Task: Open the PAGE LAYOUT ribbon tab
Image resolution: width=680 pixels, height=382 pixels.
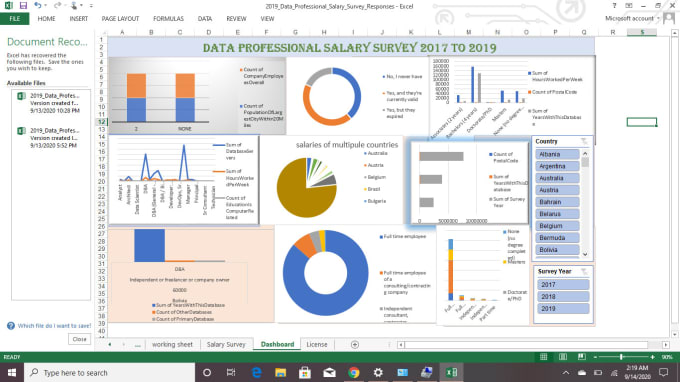Action: point(120,19)
